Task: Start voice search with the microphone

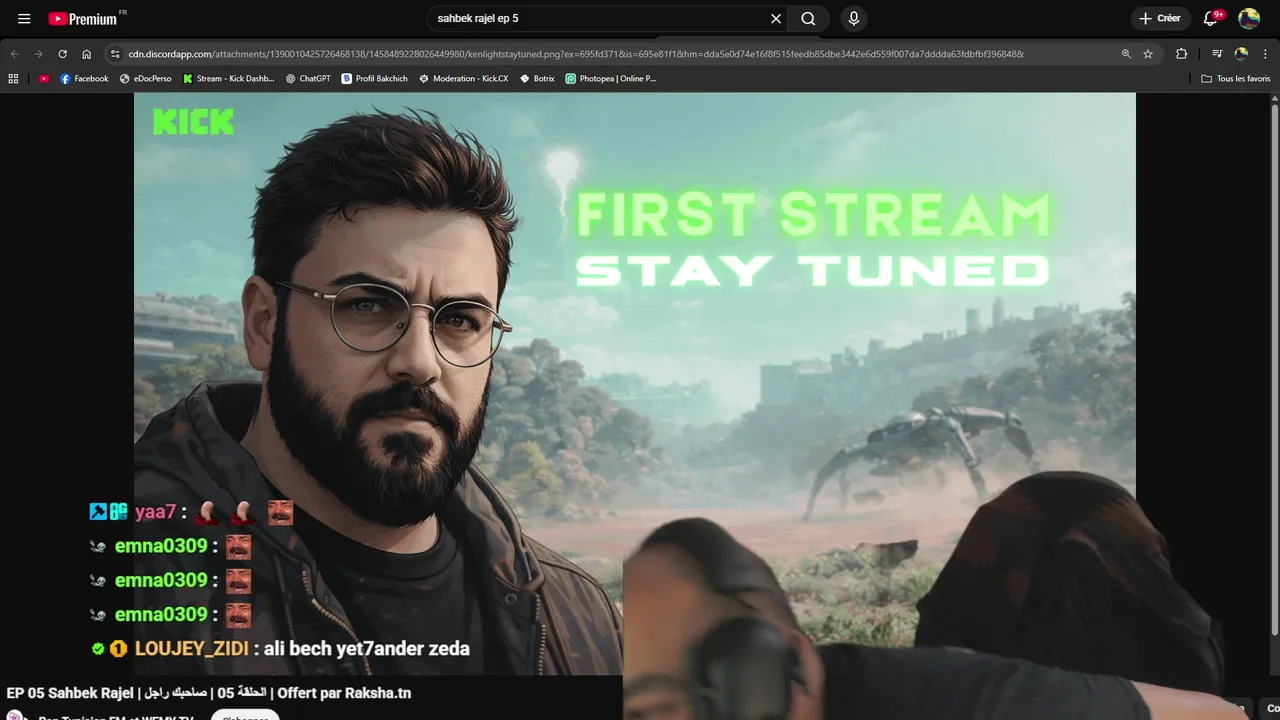Action: point(853,18)
